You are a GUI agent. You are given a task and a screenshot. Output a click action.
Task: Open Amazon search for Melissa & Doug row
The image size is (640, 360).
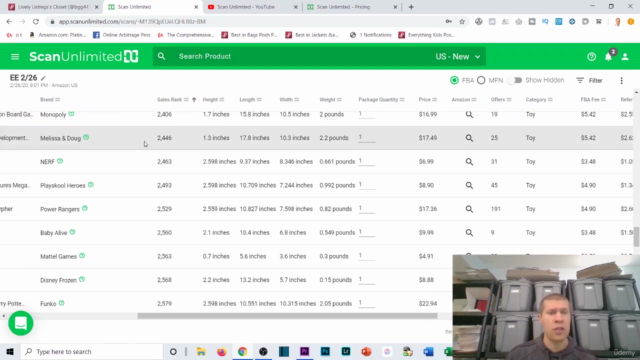469,138
